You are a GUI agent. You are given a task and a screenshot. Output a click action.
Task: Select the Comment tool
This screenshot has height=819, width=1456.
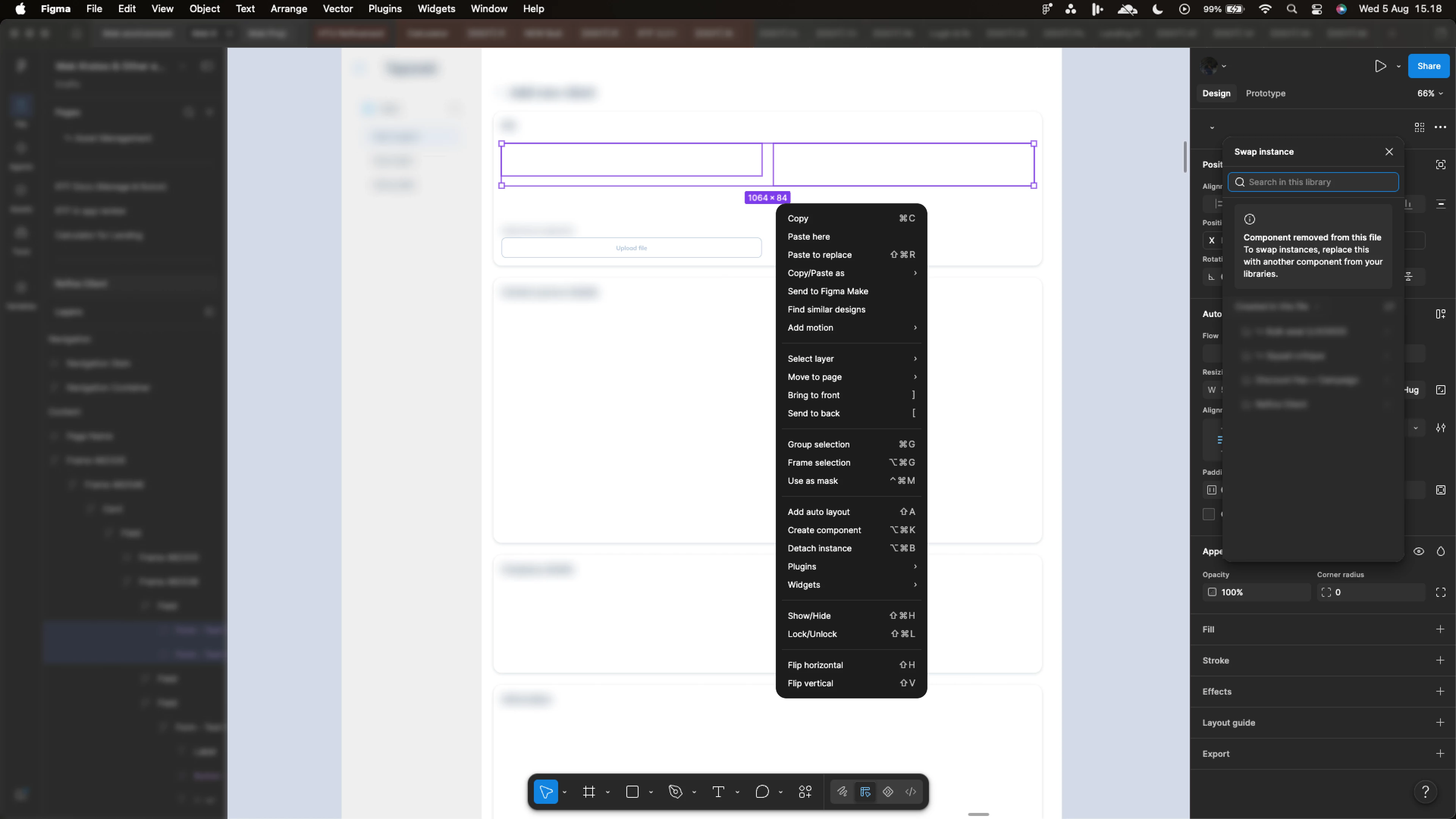pos(762,791)
